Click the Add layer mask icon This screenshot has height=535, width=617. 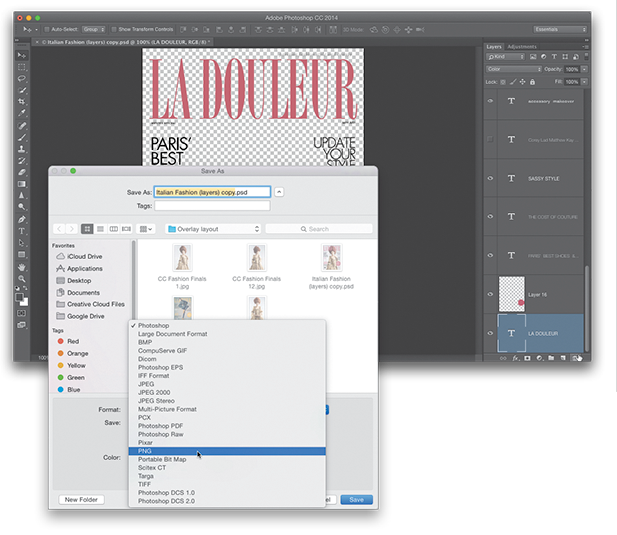527,358
